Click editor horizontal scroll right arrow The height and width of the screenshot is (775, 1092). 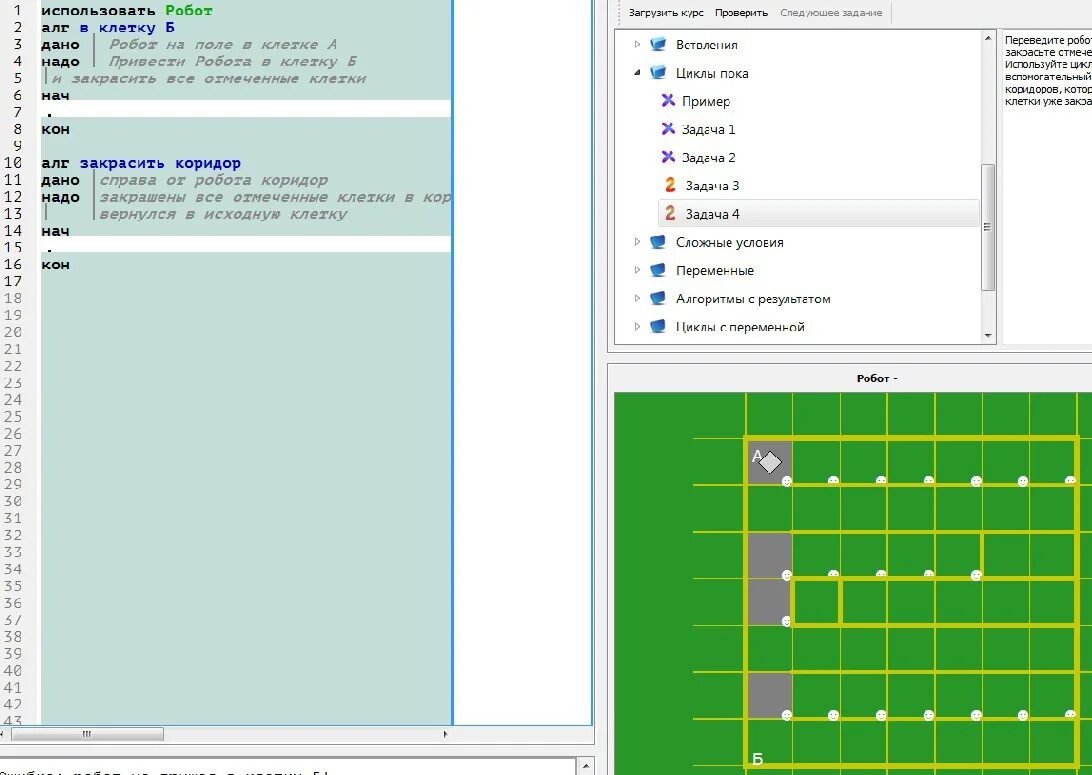point(446,734)
